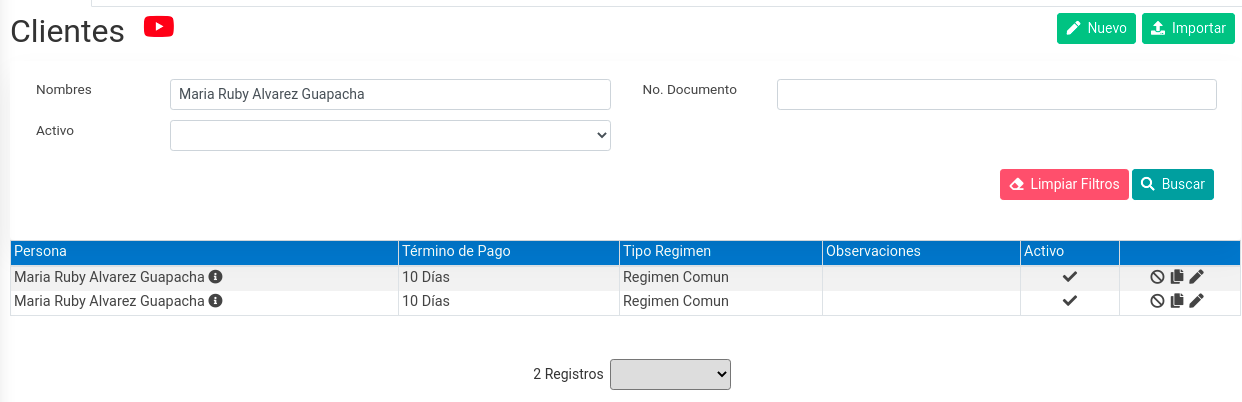The image size is (1242, 402).
Task: Click the edit pencil icon in first row
Action: click(x=1197, y=277)
